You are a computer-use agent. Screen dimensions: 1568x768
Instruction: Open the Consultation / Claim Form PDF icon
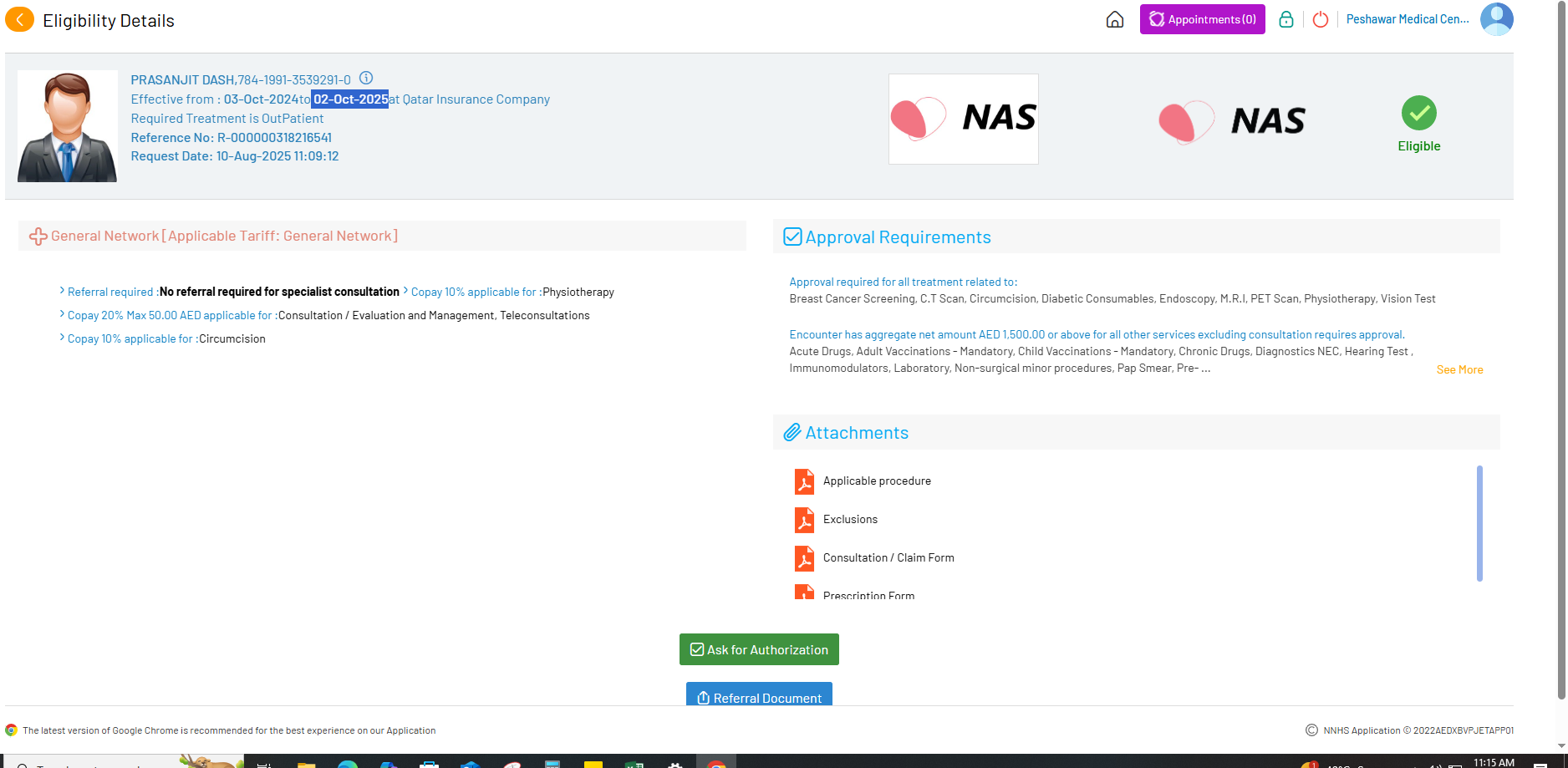804,558
